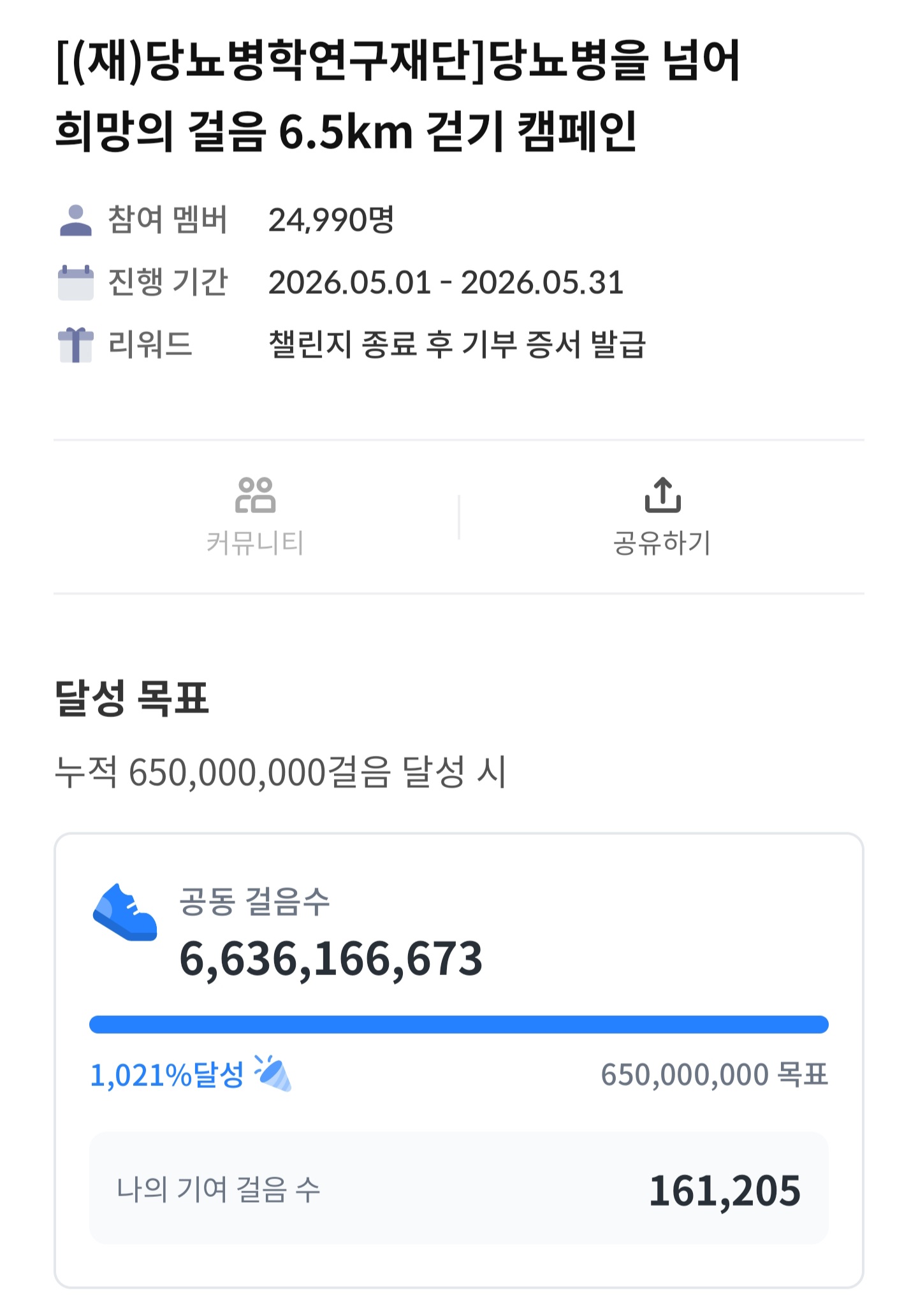Tap the 진행 기간 label

point(168,282)
